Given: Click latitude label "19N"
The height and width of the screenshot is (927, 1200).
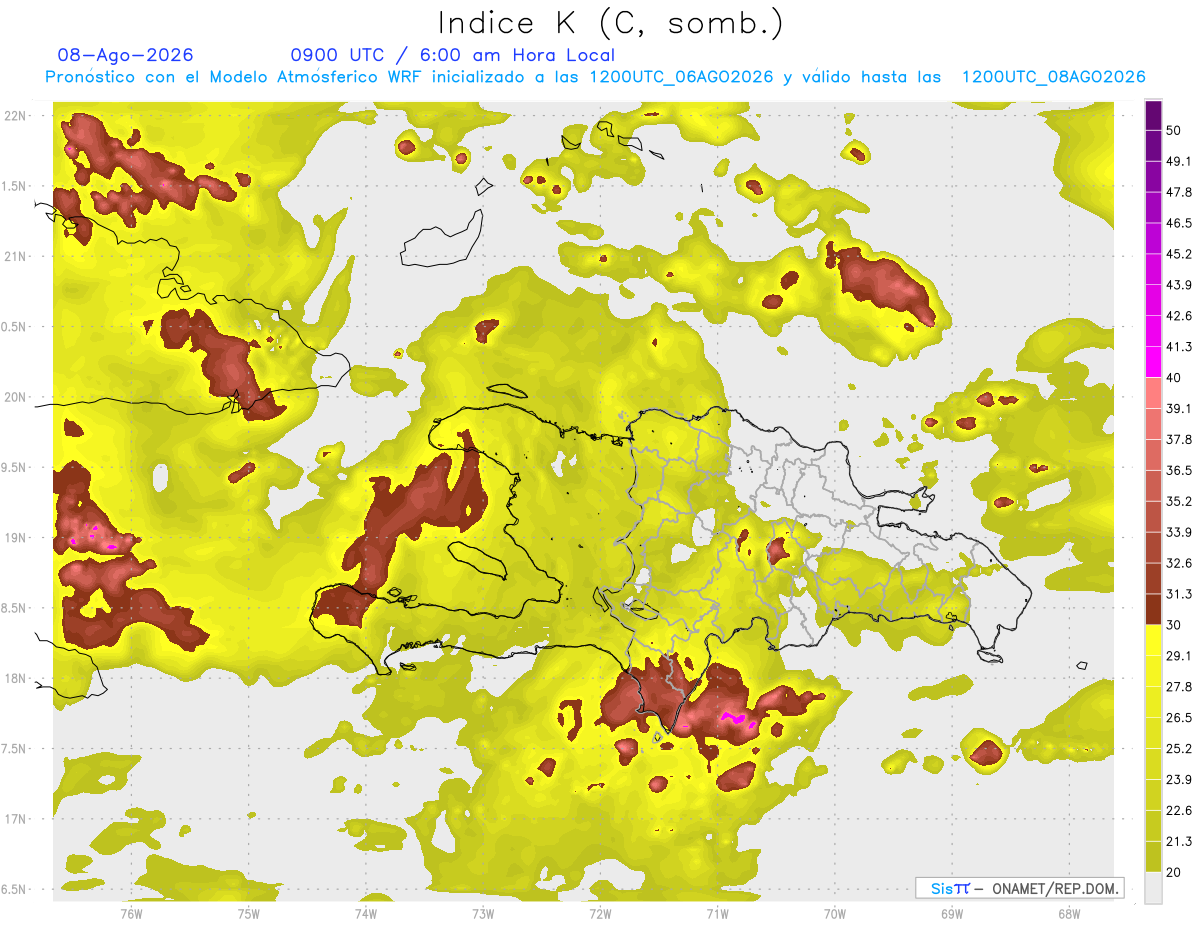Looking at the screenshot, I should point(15,538).
